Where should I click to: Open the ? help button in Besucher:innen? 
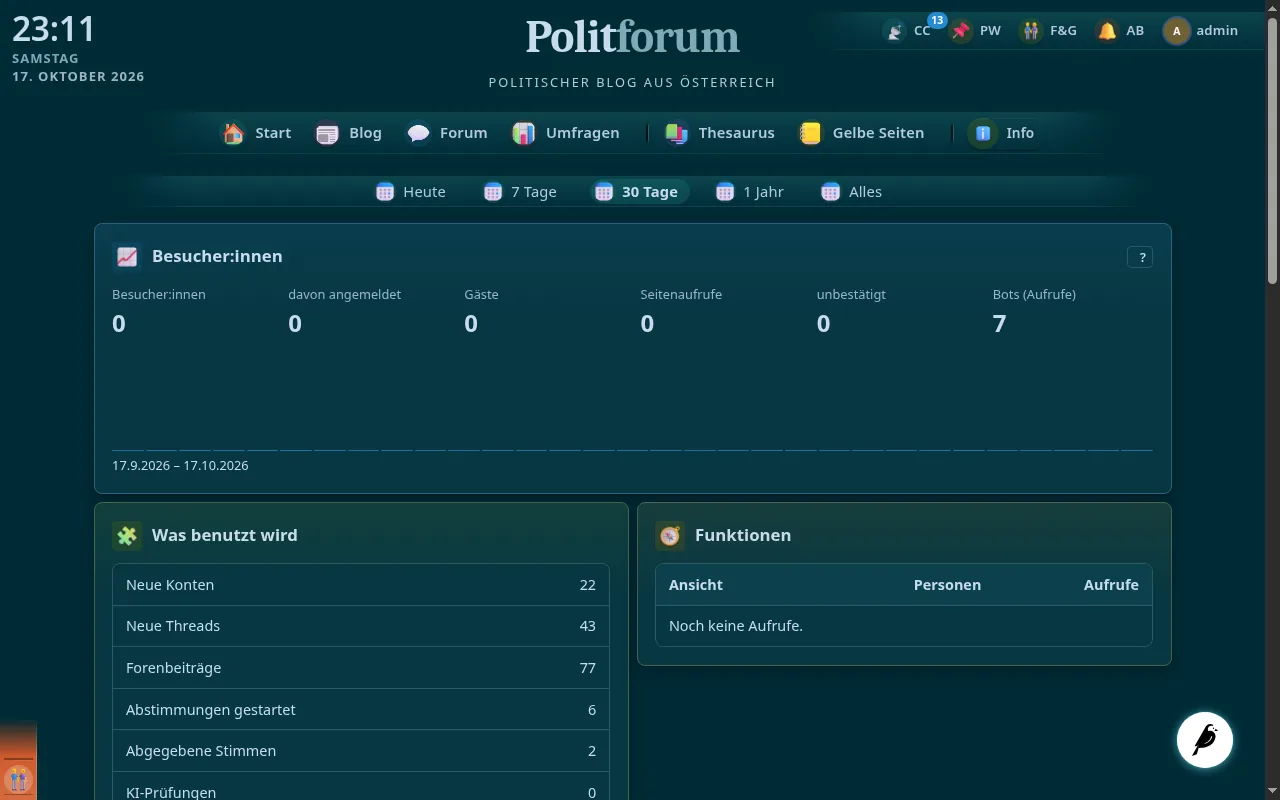(x=1140, y=257)
